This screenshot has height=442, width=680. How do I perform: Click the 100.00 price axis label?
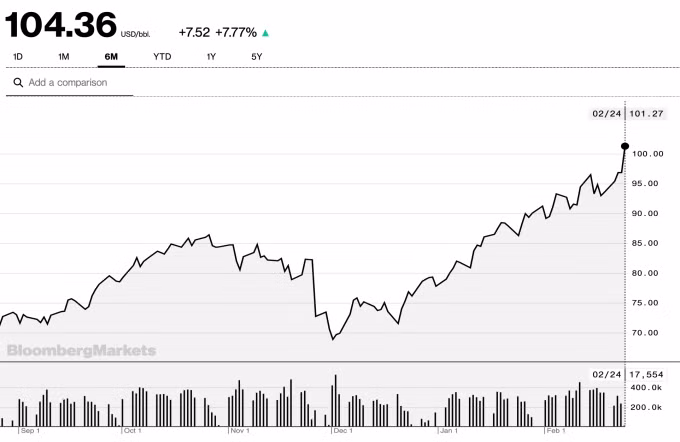point(647,154)
